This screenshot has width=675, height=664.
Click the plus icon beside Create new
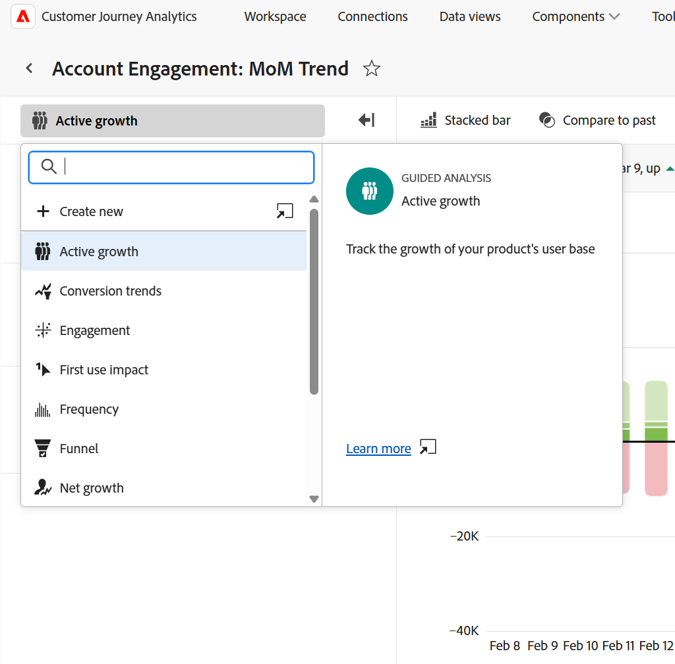coord(43,211)
